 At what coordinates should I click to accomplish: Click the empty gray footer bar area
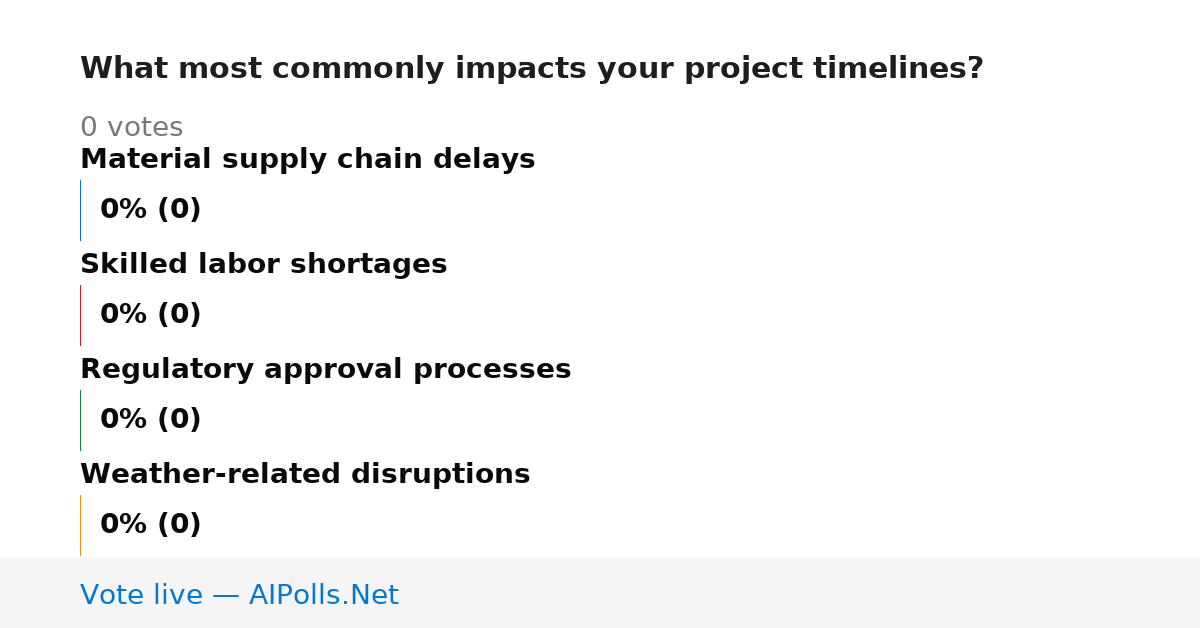pyautogui.click(x=800, y=593)
